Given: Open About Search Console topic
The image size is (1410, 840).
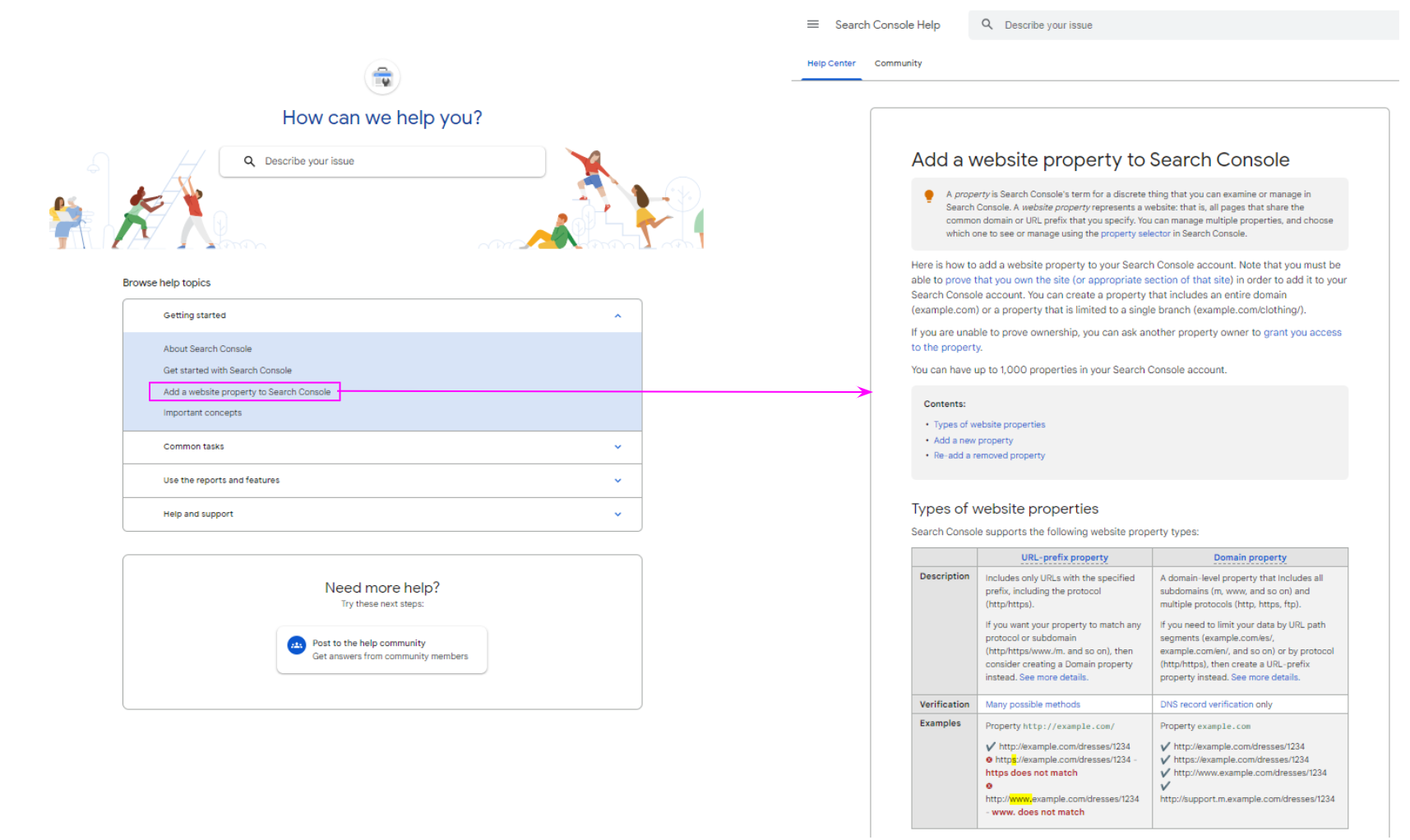Looking at the screenshot, I should (x=207, y=349).
